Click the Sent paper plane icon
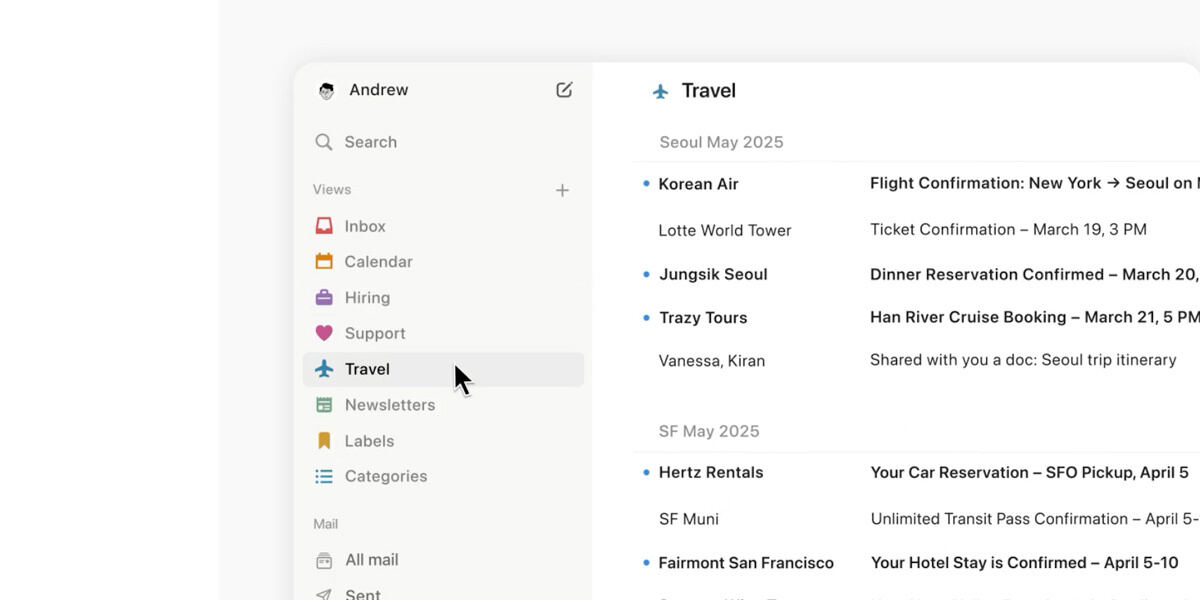The width and height of the screenshot is (1200, 600). tap(324, 594)
